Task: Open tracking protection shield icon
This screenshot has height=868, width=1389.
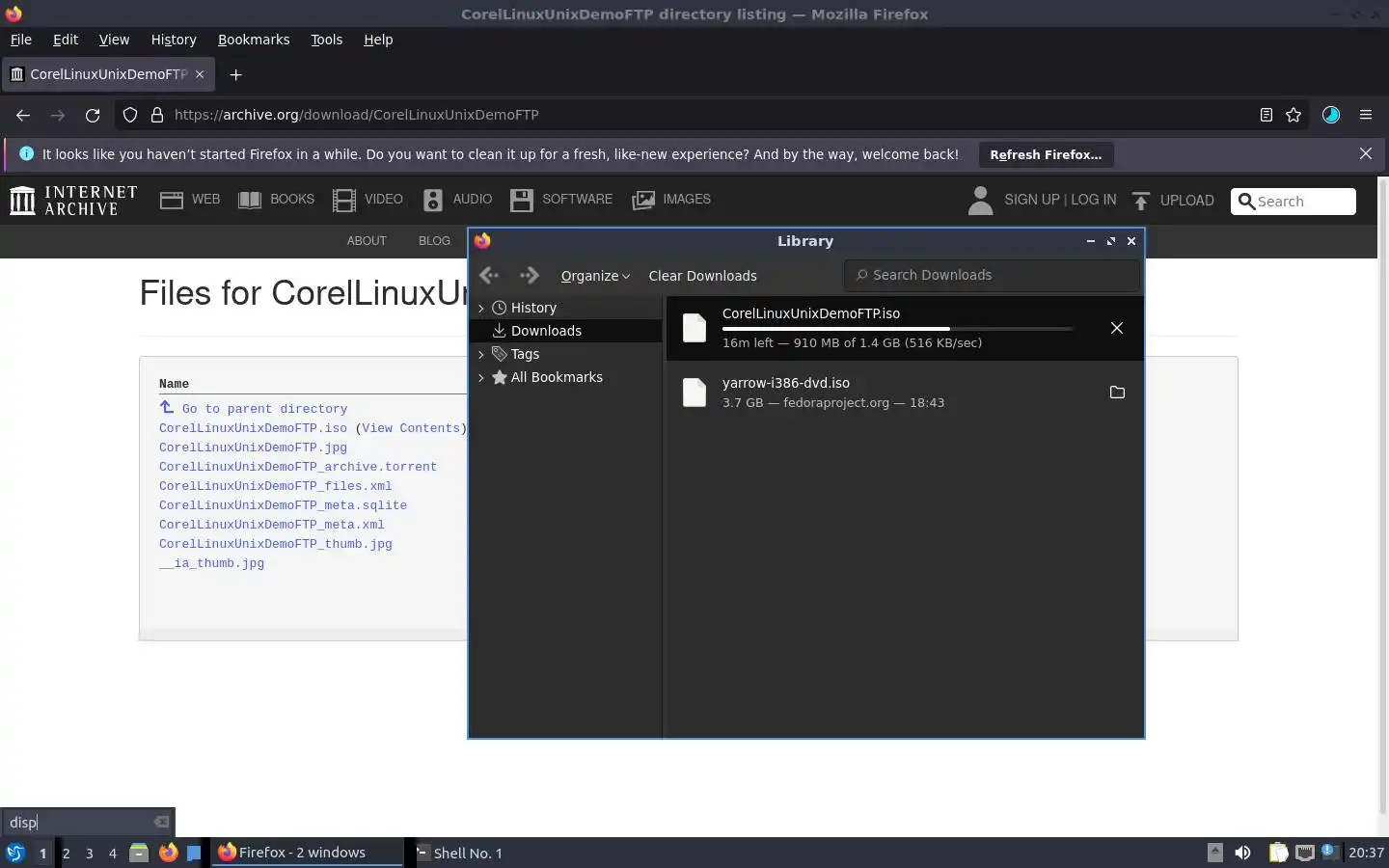Action: 129,115
